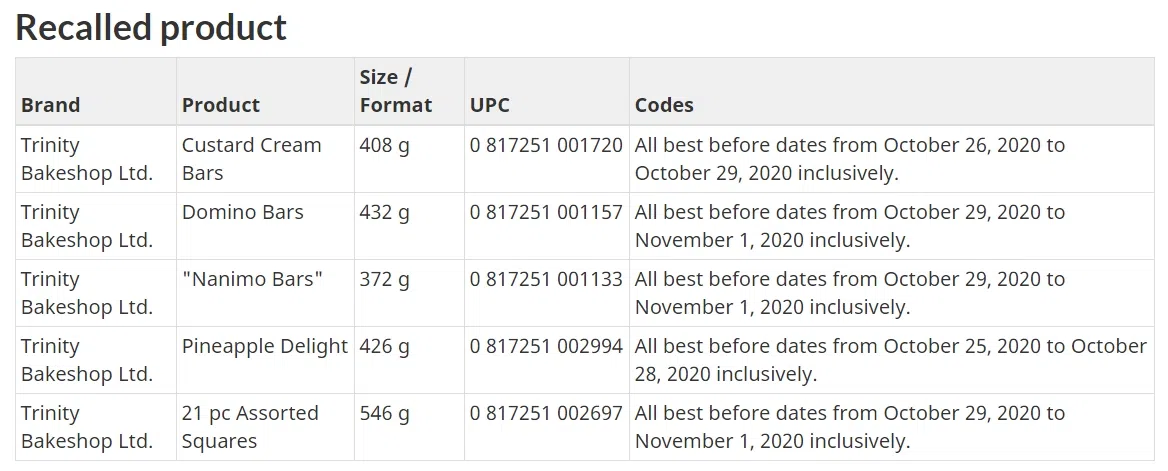Screen dimensions: 1168x471
Task: Select the 546 g size cell
Action: [385, 413]
